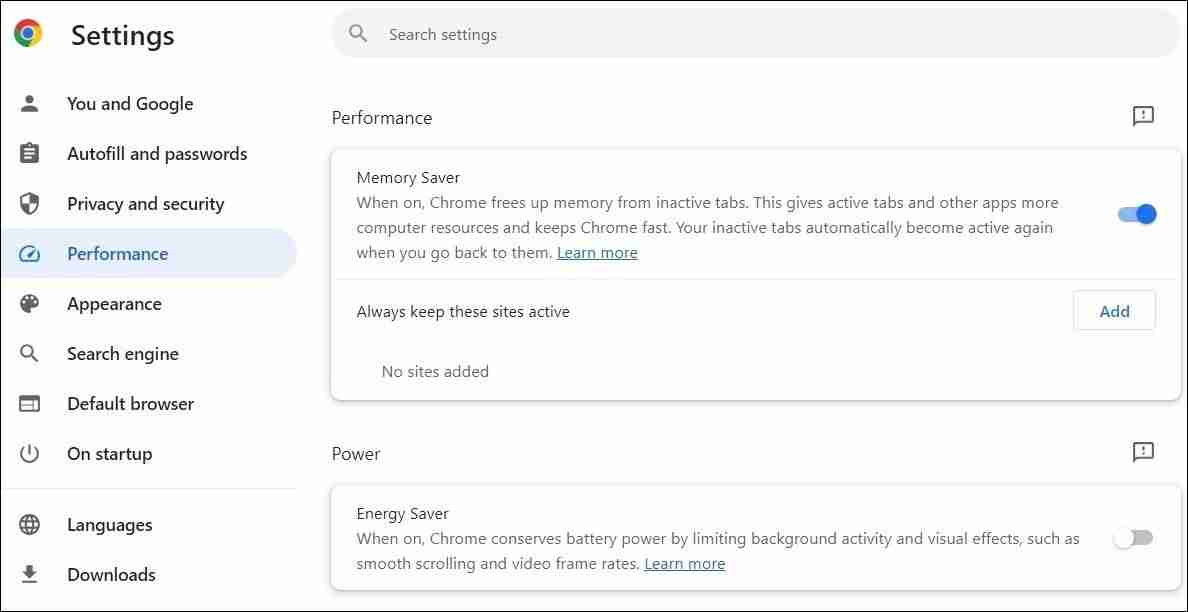This screenshot has width=1188, height=612.
Task: Select the Appearance palette icon
Action: point(30,303)
